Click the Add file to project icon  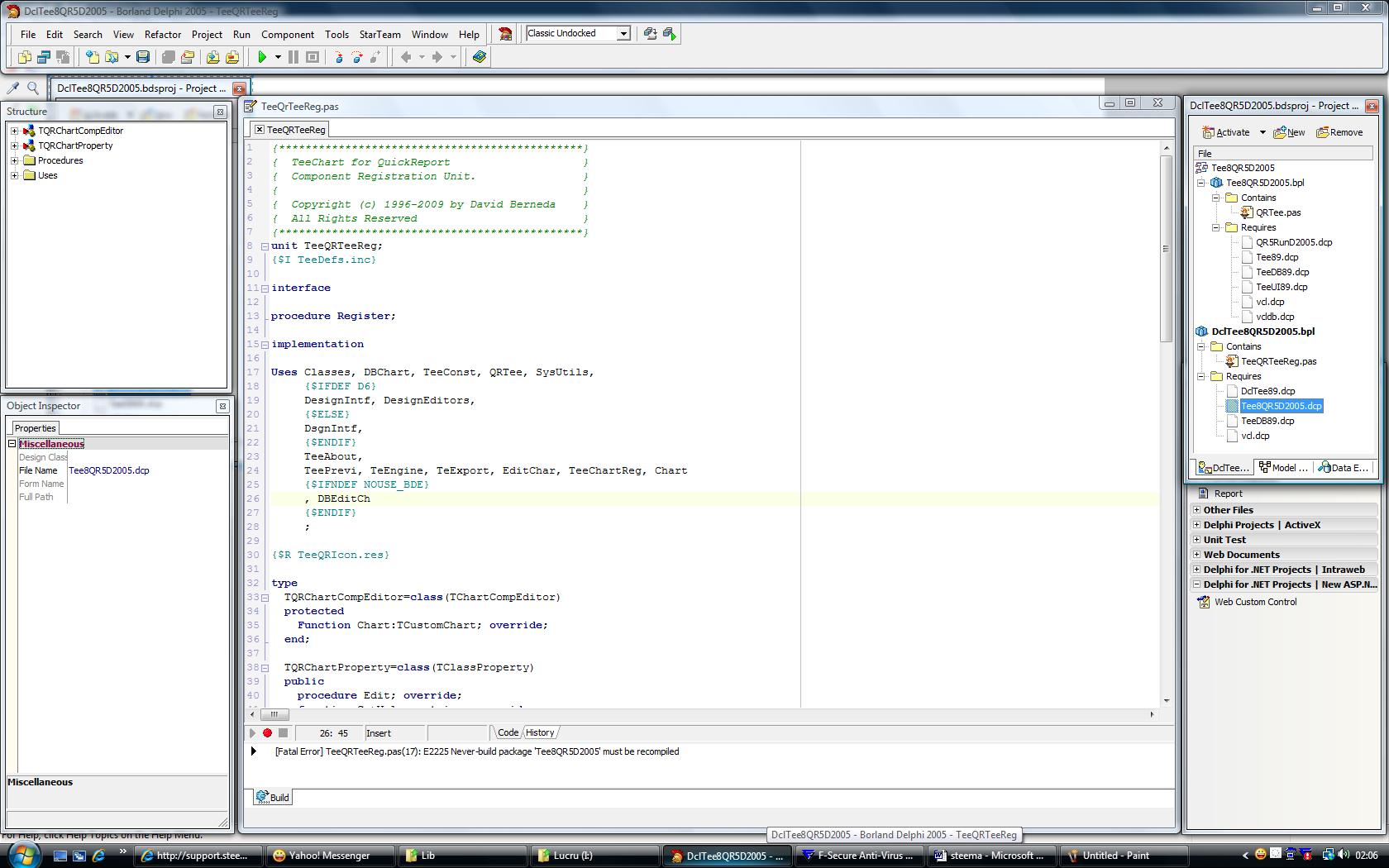(212, 57)
